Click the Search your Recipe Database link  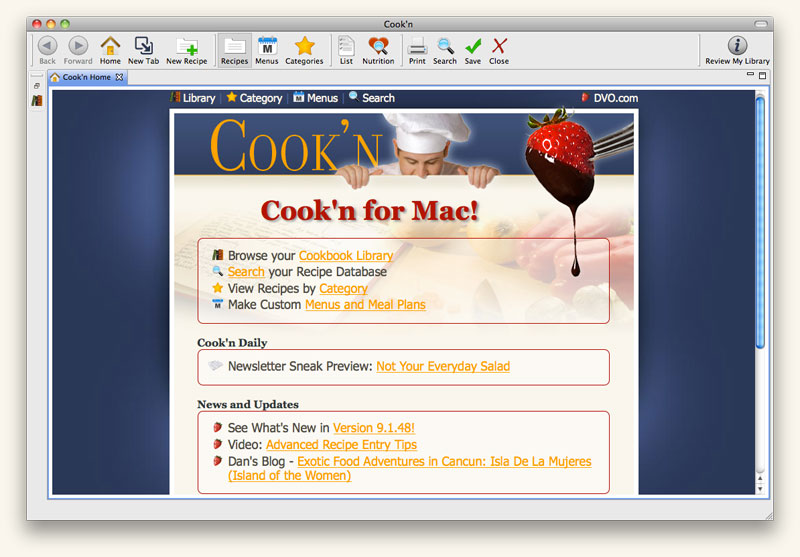[246, 272]
